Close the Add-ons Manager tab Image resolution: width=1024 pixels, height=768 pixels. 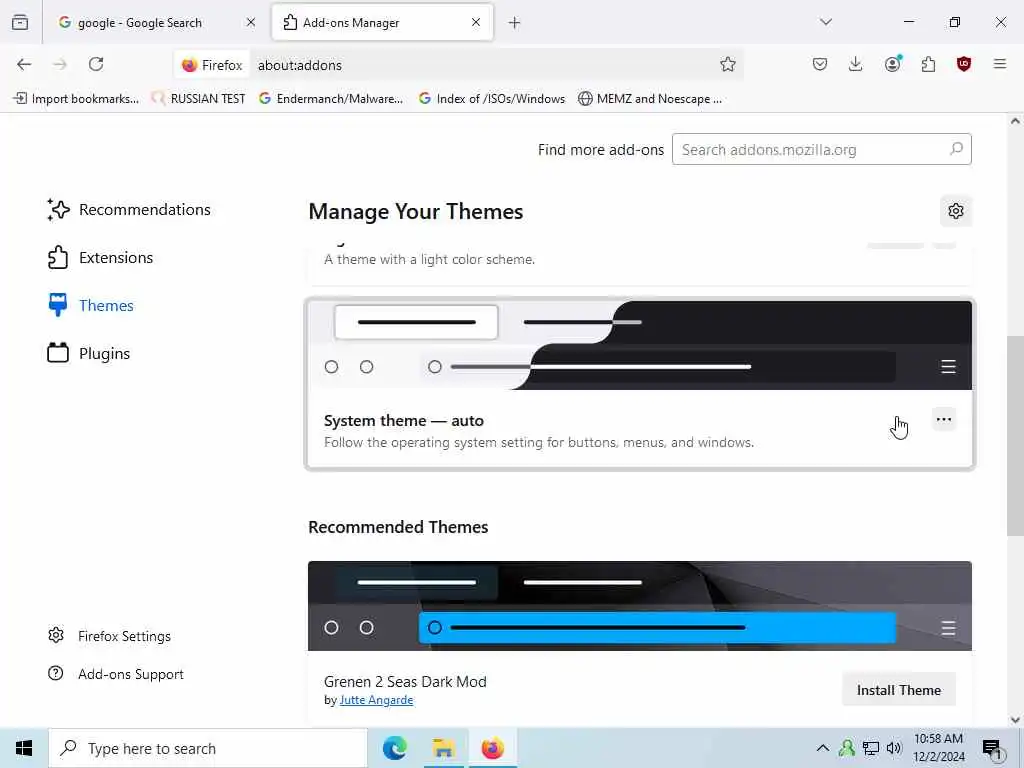click(x=476, y=22)
